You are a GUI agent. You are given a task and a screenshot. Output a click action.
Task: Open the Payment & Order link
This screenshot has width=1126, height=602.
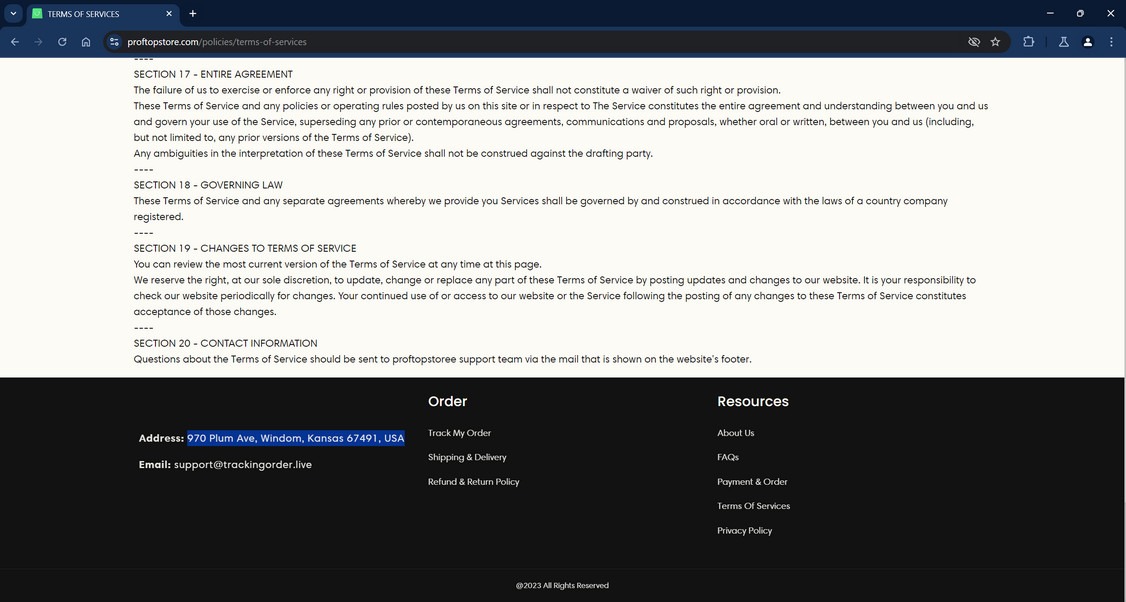click(x=752, y=482)
